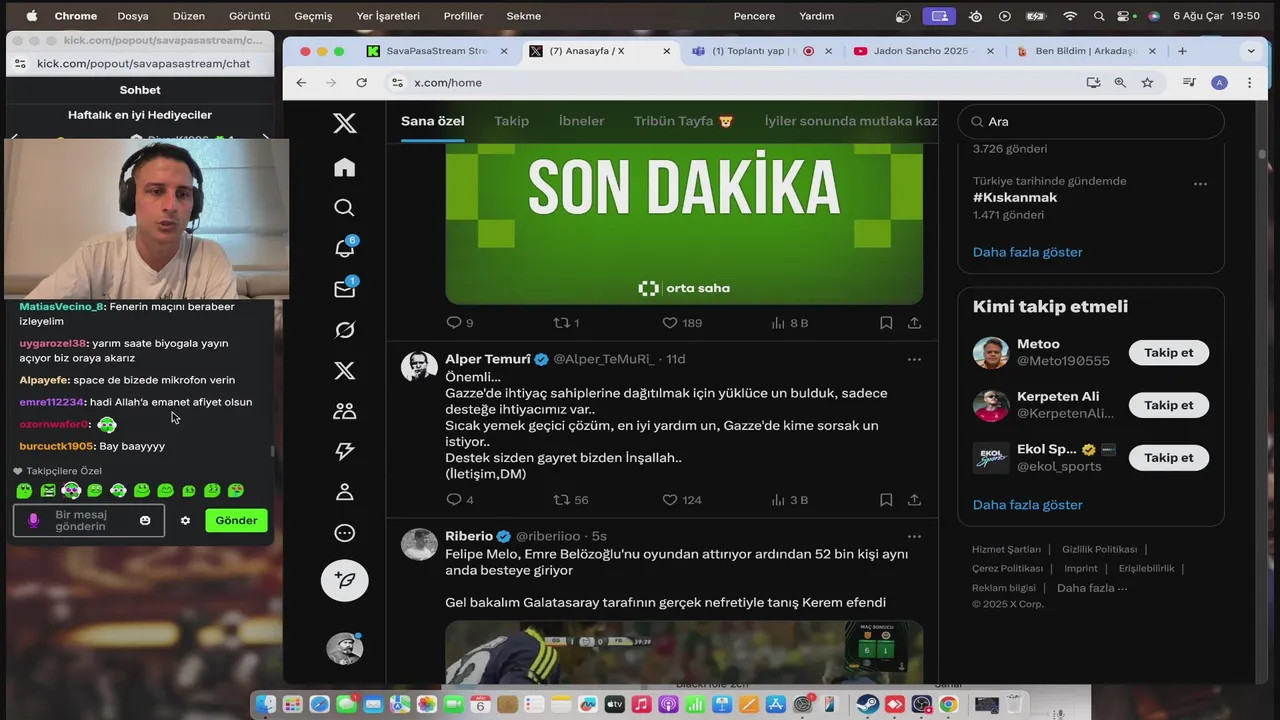The width and height of the screenshot is (1280, 720).
Task: Open the Explore search icon in X sidebar
Action: 344,208
